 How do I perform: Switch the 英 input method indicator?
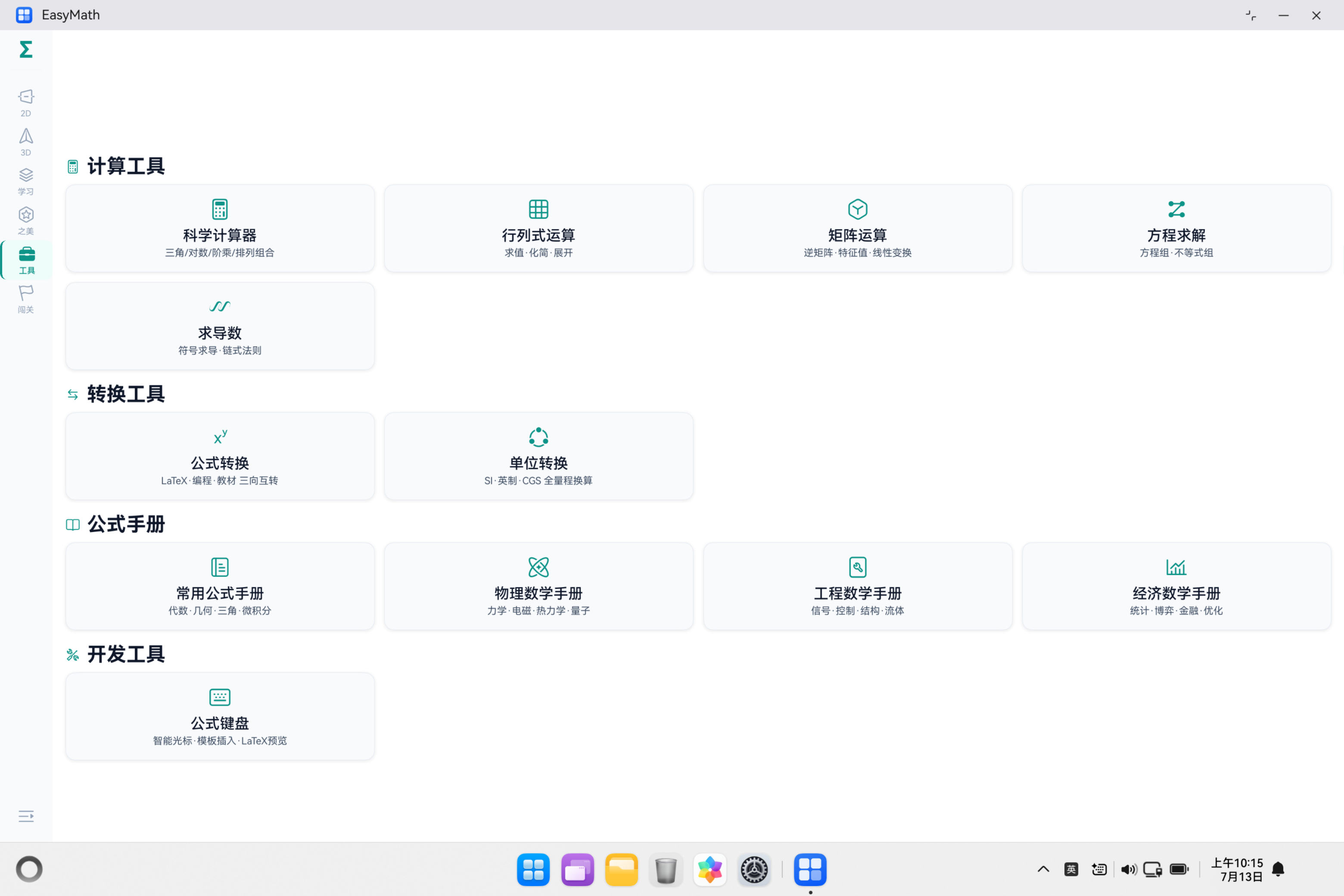1071,870
